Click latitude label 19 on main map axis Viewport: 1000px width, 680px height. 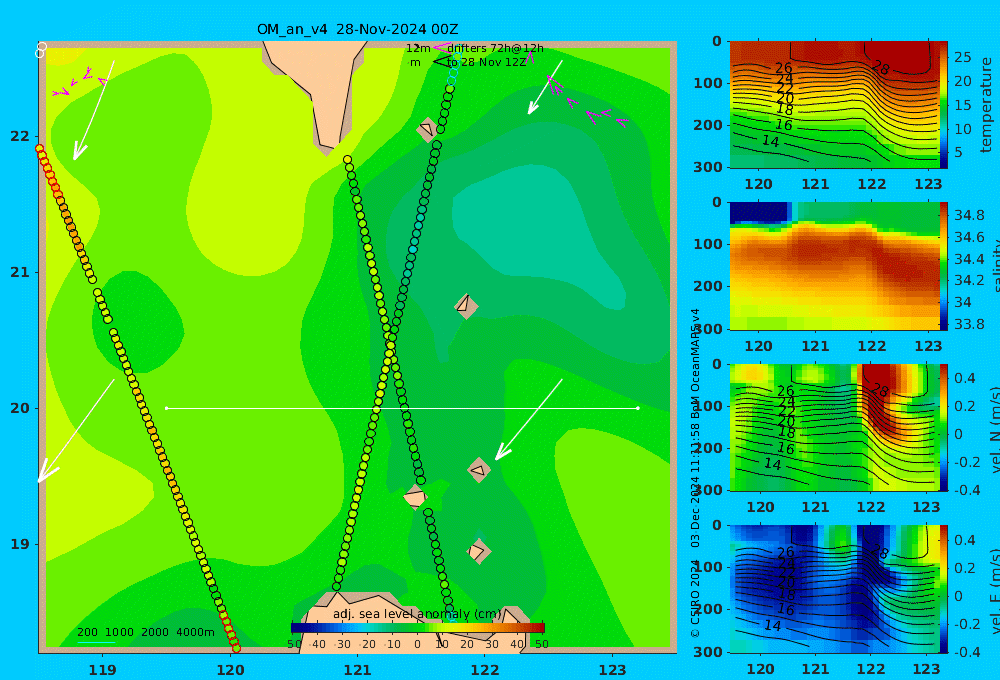[x=20, y=544]
